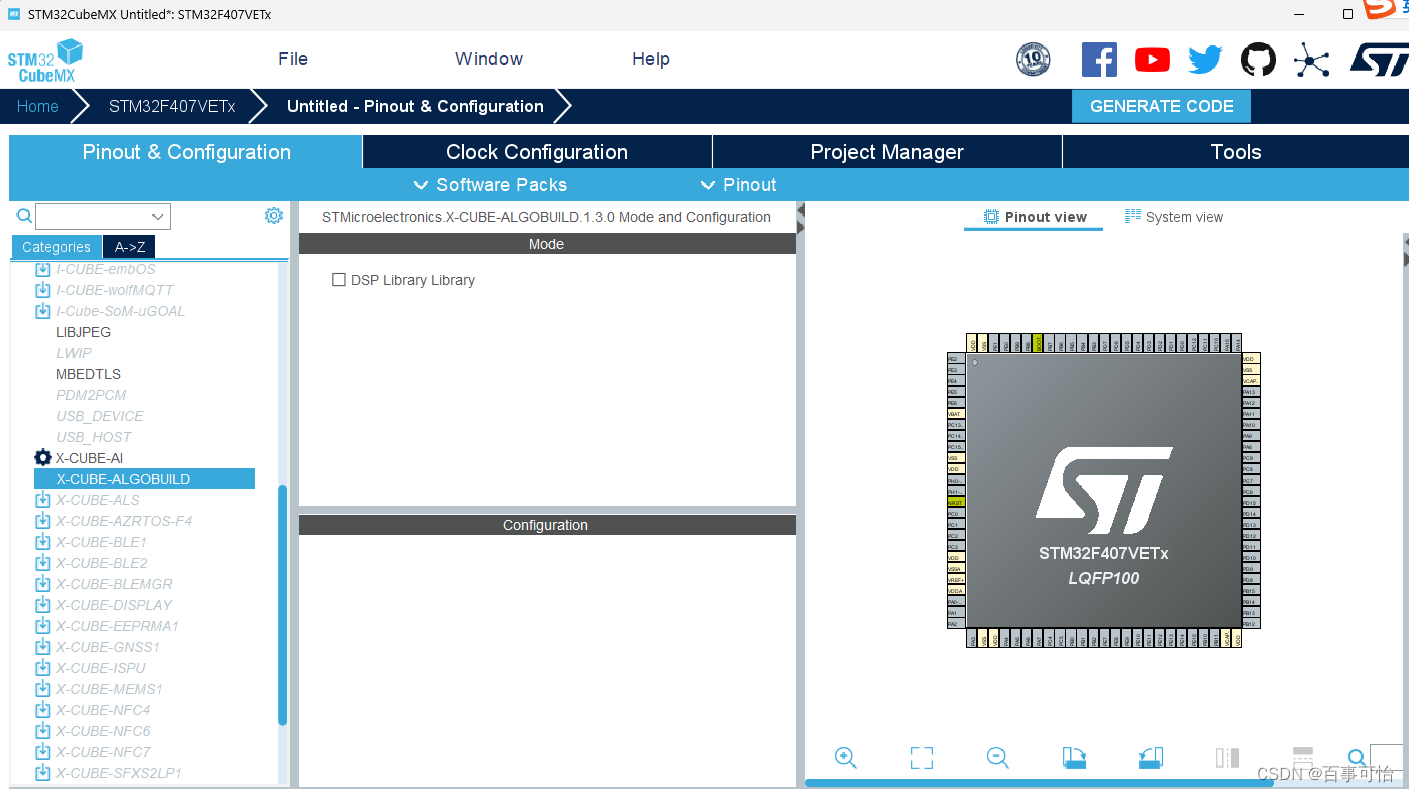Zoom in on the pinout view
Image resolution: width=1409 pixels, height=792 pixels.
(845, 758)
